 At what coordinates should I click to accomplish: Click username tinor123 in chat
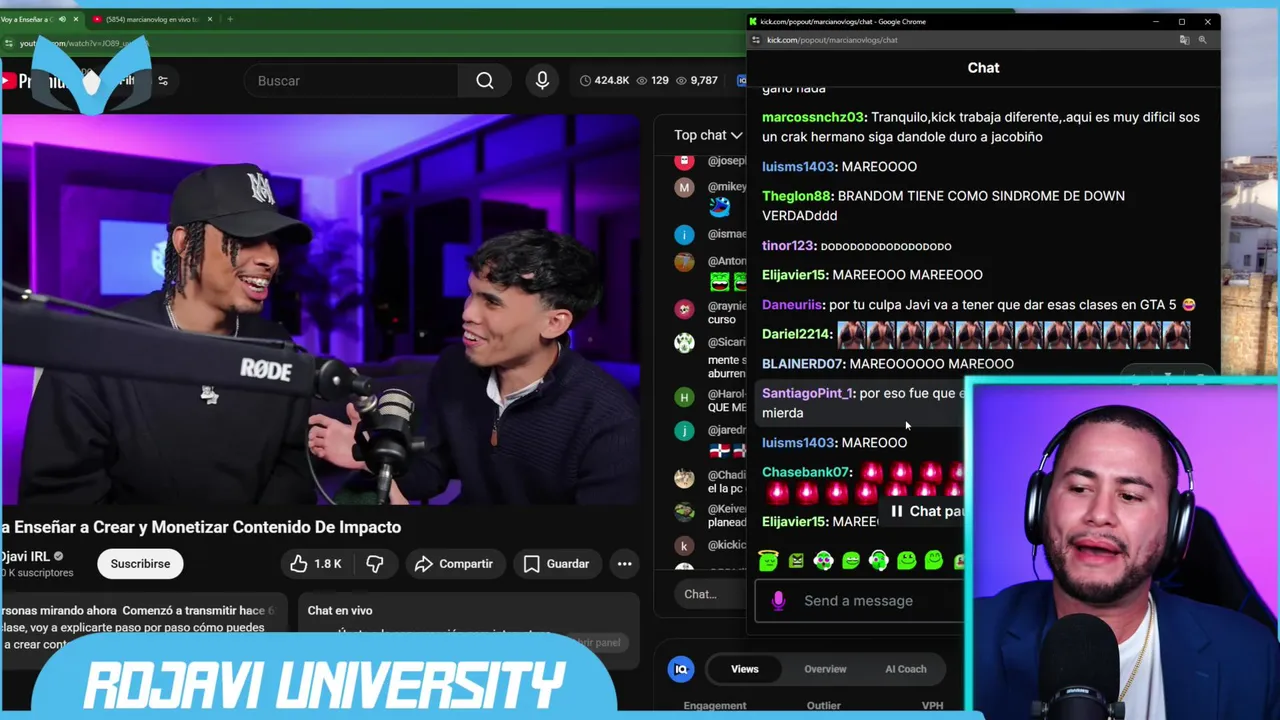click(788, 245)
